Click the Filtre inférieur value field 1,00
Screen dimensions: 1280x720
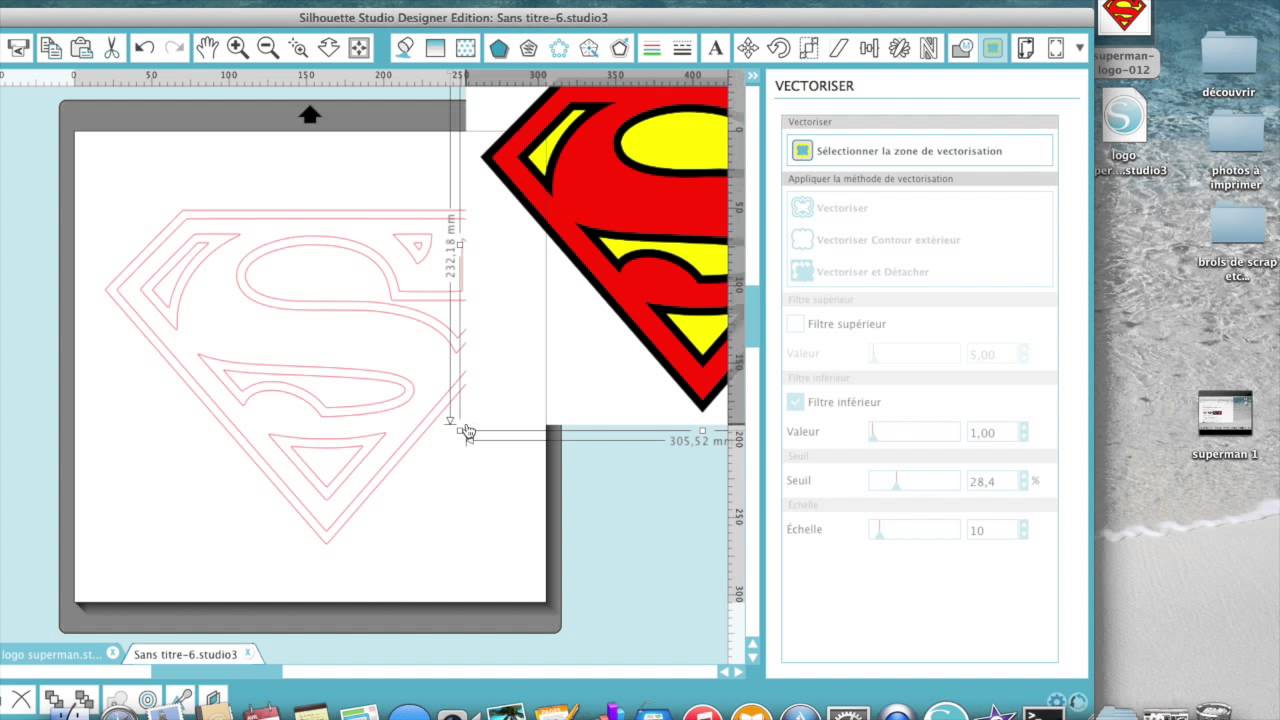991,432
